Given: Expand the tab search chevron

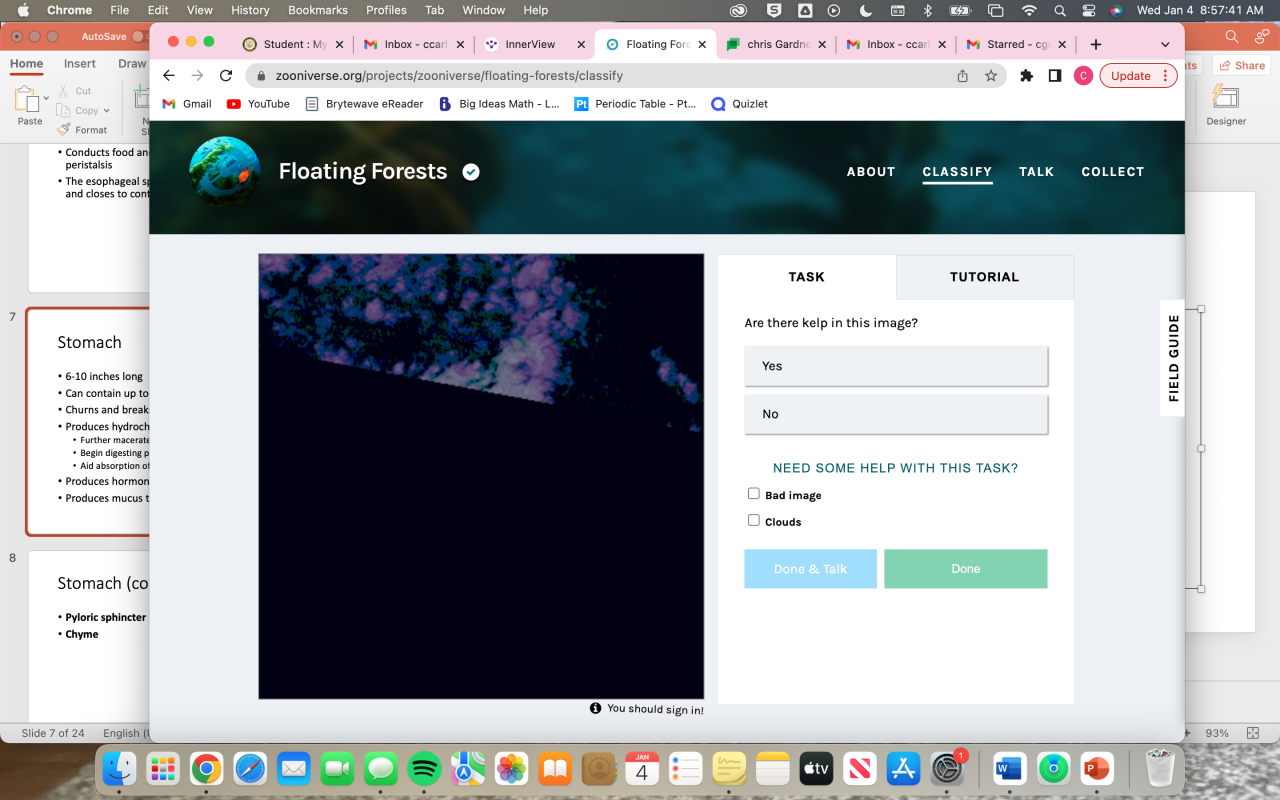Looking at the screenshot, I should click(1165, 44).
